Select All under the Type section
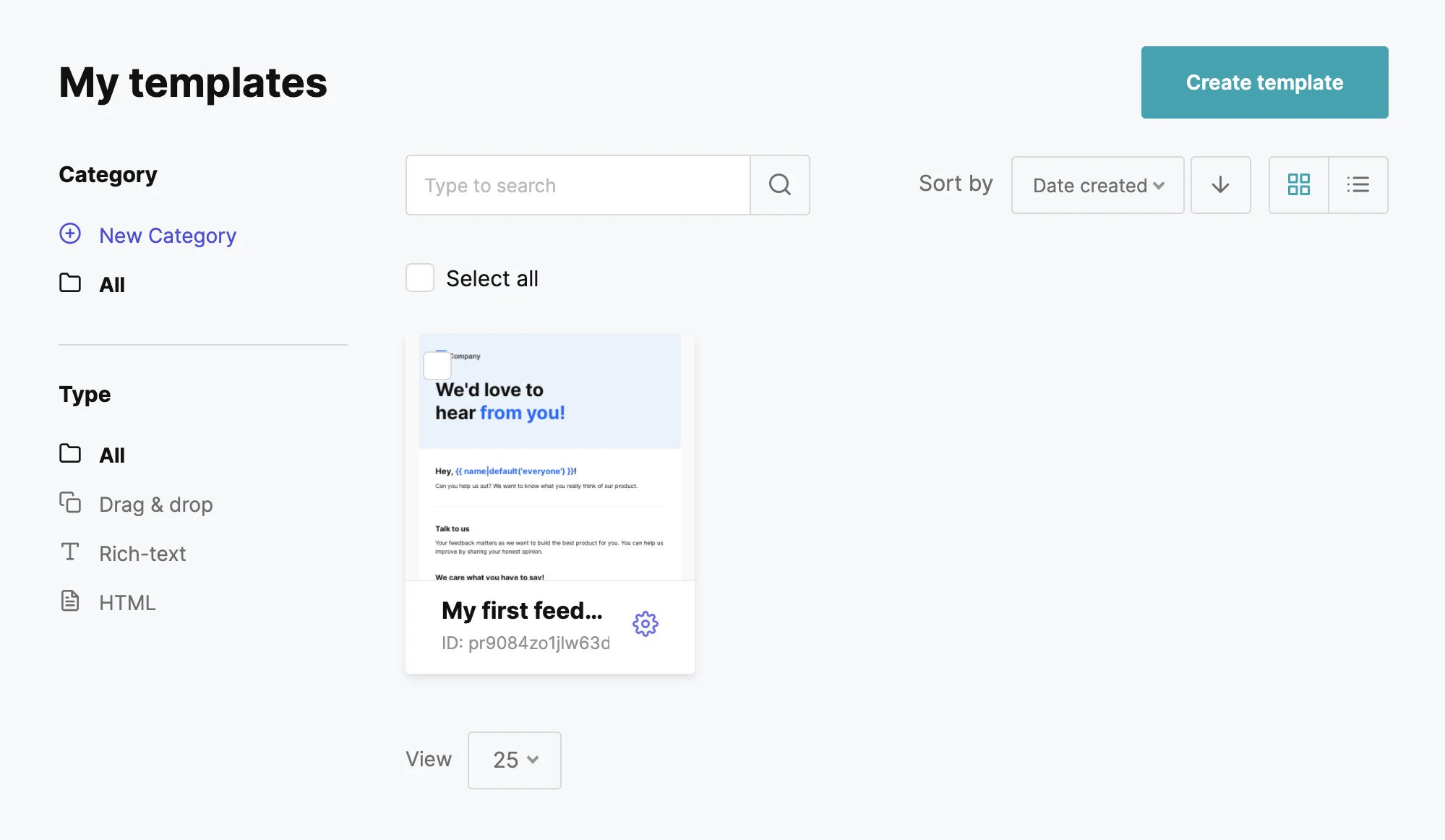The image size is (1445, 840). pyautogui.click(x=112, y=455)
